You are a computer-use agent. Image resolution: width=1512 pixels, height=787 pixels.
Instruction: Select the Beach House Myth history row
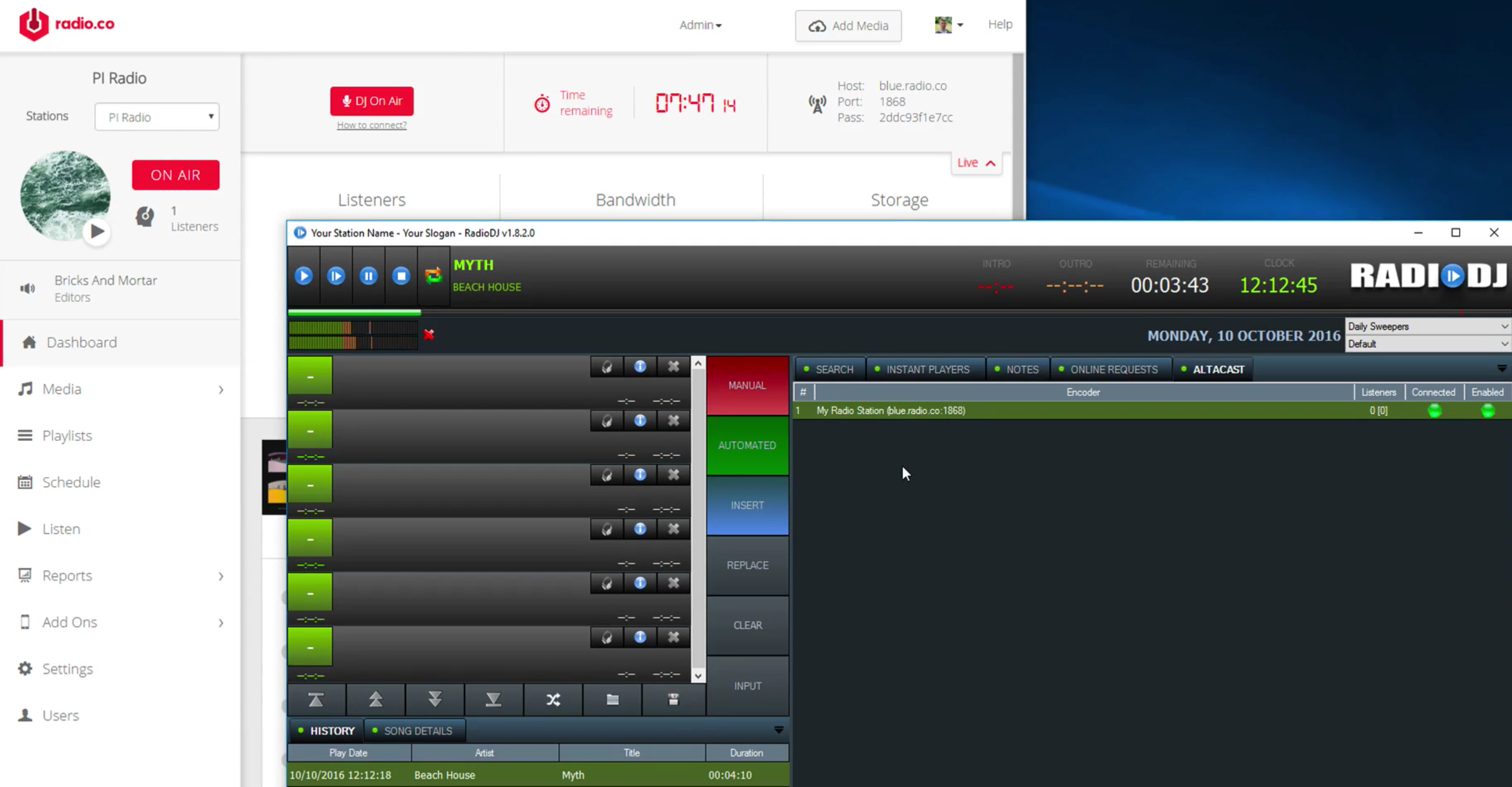pos(538,775)
